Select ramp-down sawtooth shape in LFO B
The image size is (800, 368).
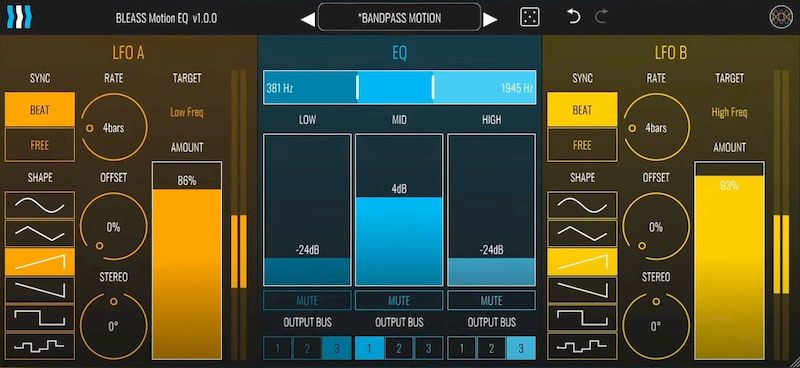(x=582, y=290)
